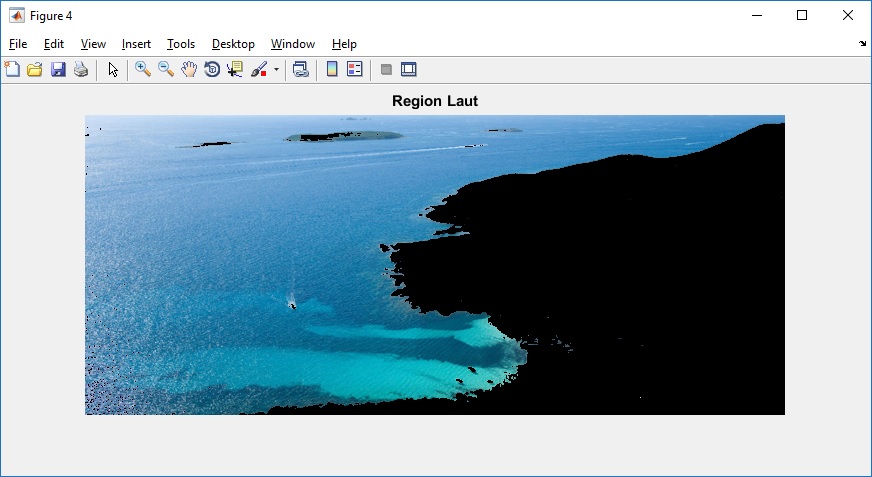Open a file with the folder icon

35,69
